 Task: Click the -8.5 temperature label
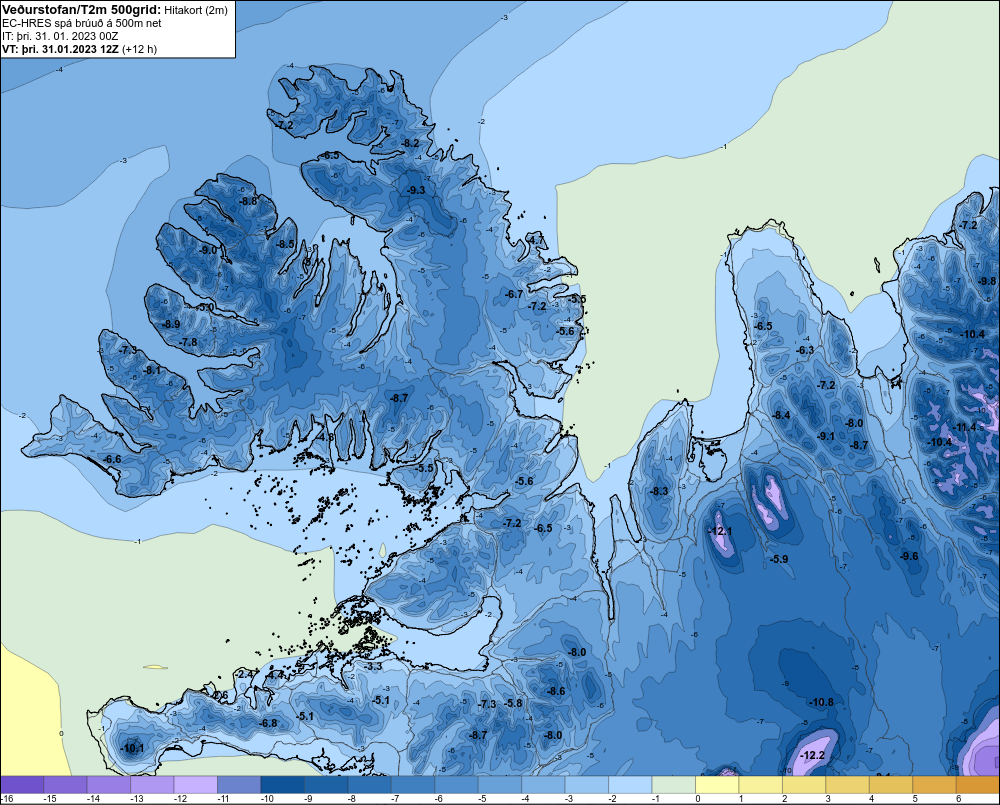285,244
